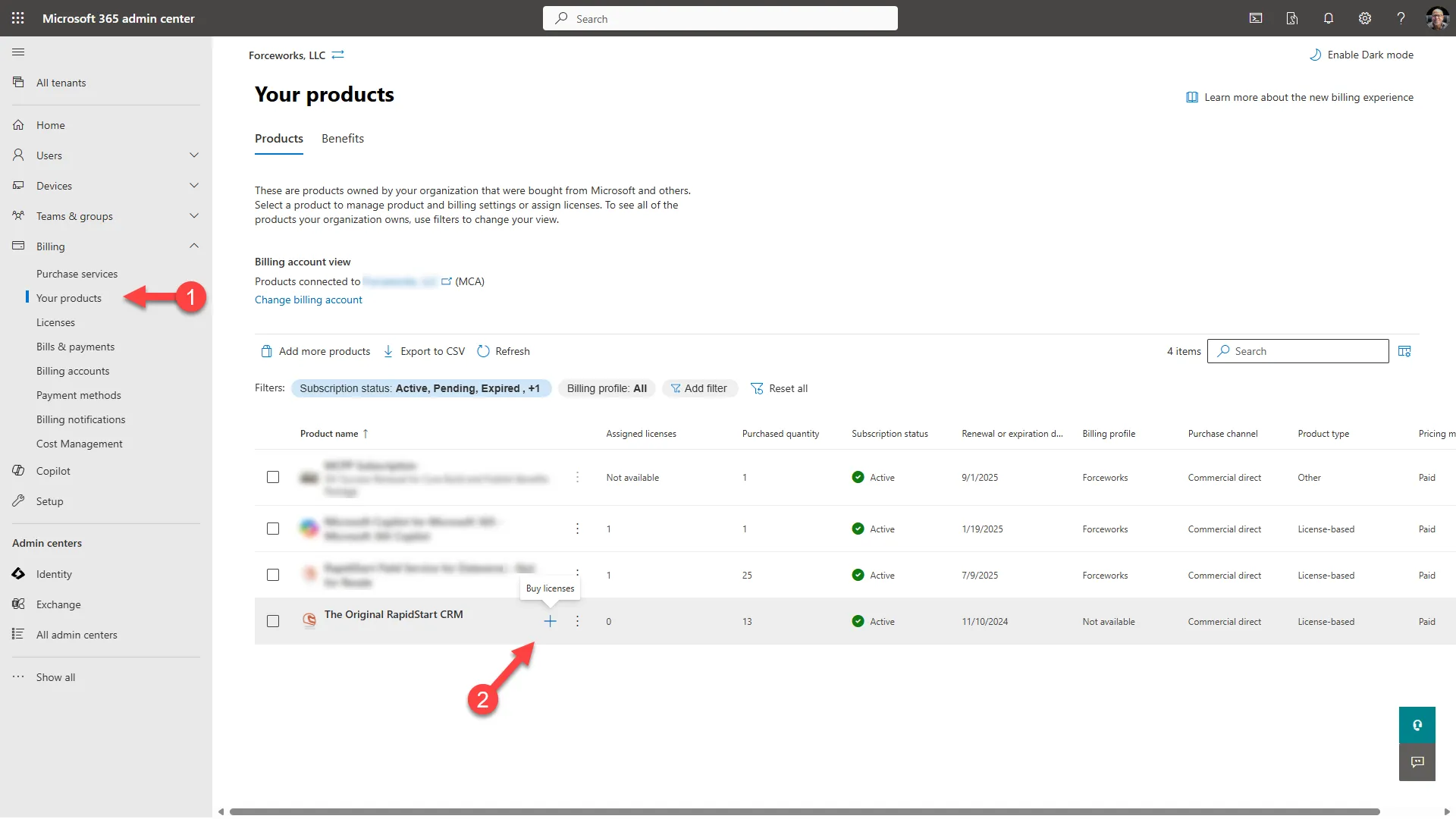This screenshot has width=1456, height=819.
Task: Collapse the navigation pane via hamburger icon
Action: tap(19, 52)
